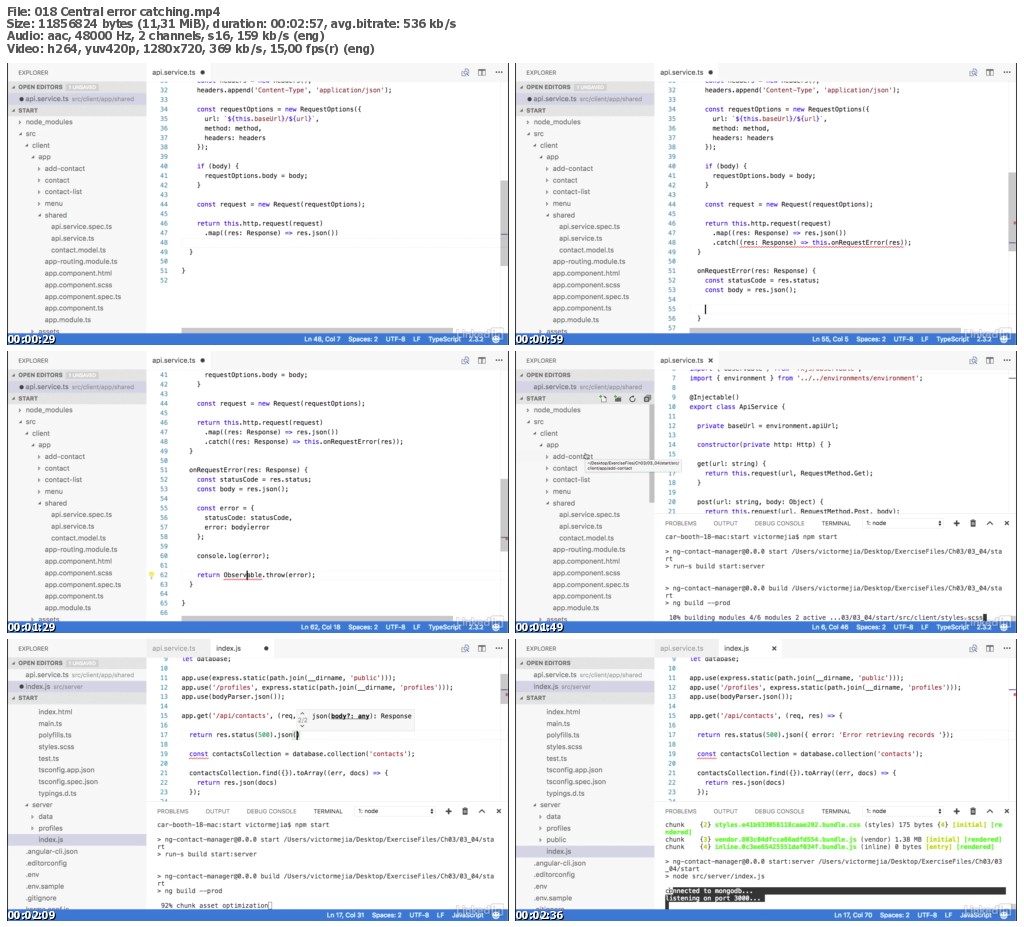Open app.component.html in 00:01:49 explorer
The height and width of the screenshot is (927, 1024).
(586, 562)
